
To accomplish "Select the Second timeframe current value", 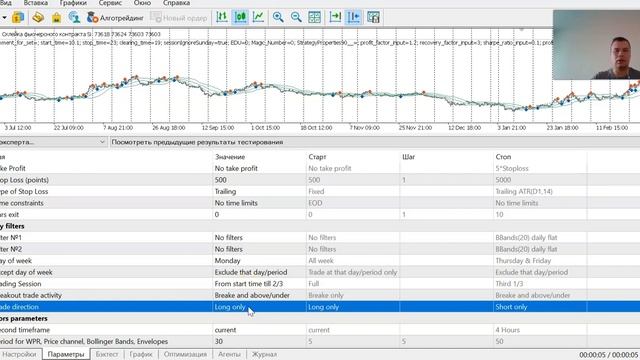I will [259, 330].
